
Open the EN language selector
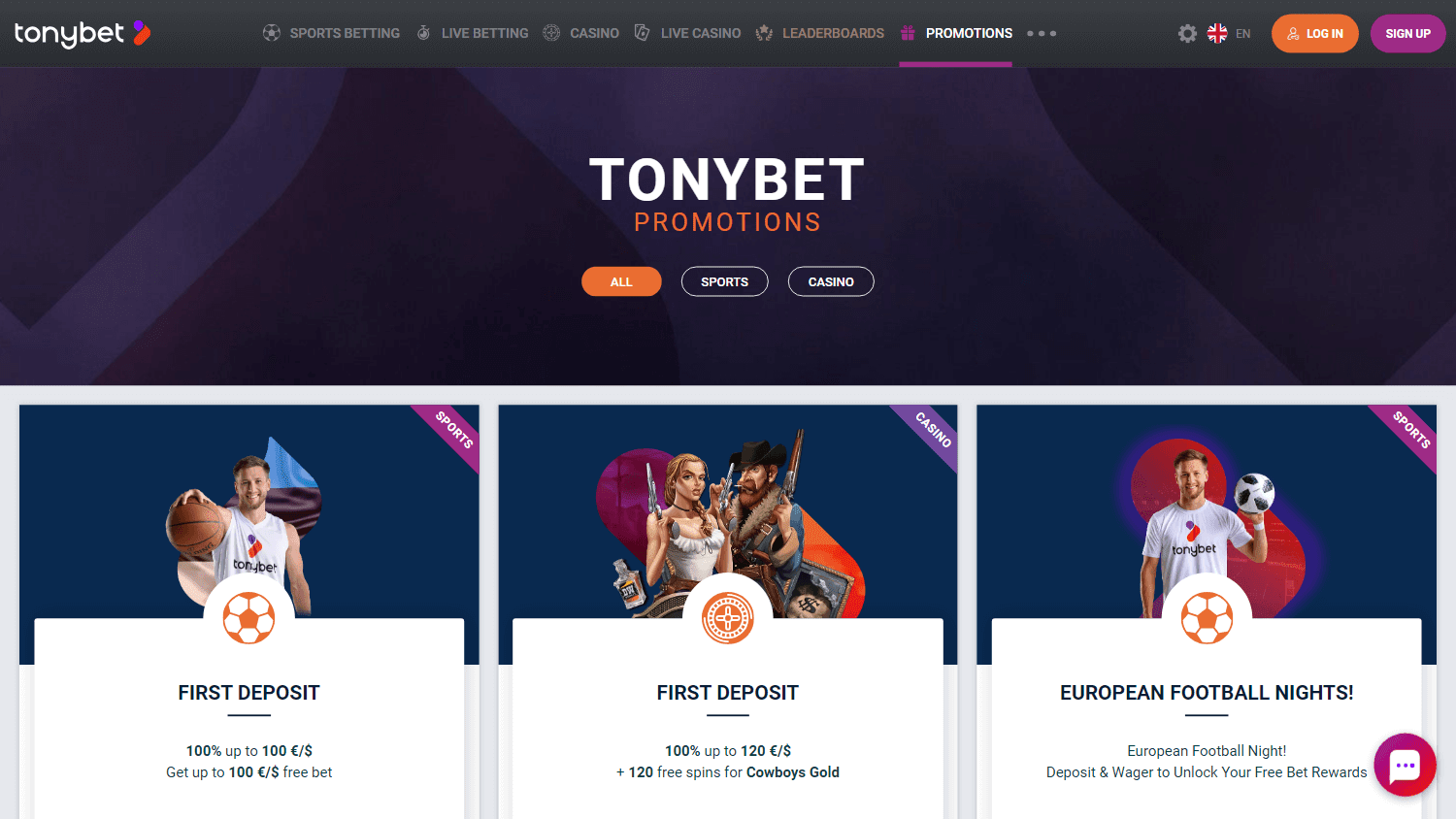pos(1242,34)
